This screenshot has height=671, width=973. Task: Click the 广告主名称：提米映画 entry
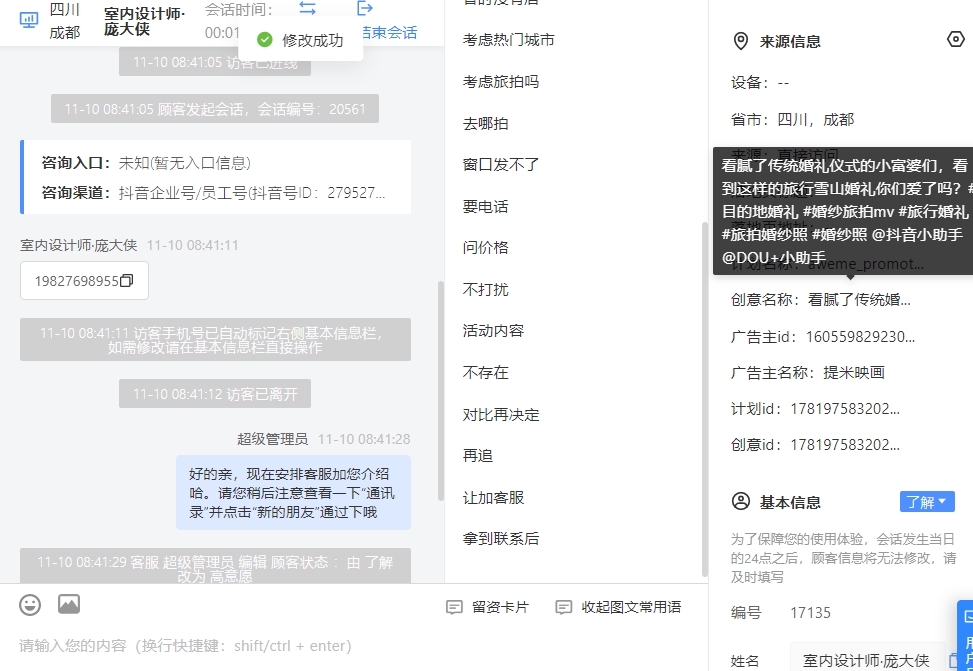coord(808,373)
